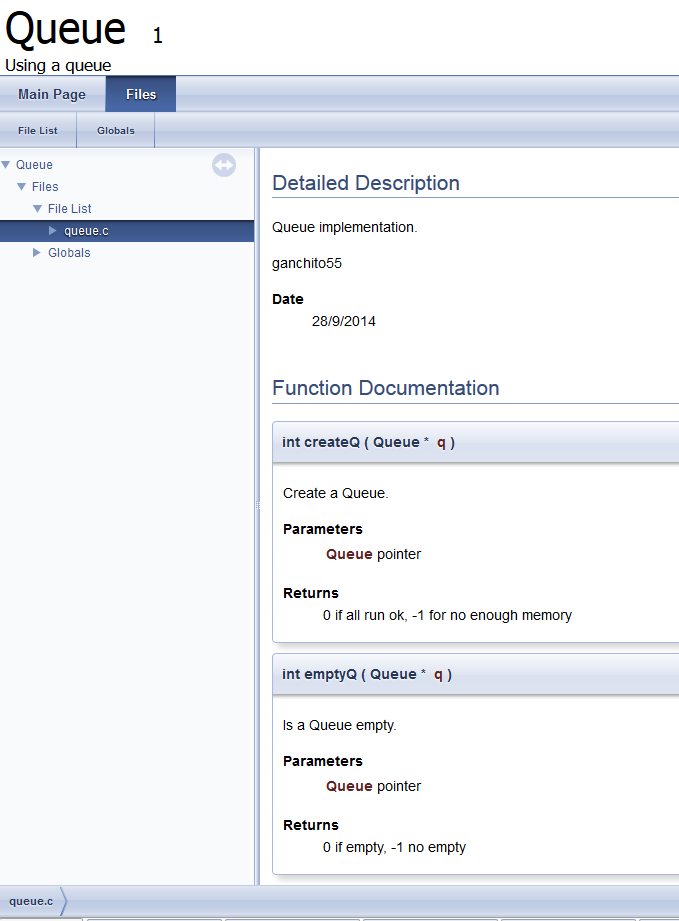This screenshot has width=679, height=921.
Task: Open the Globals sub-tab
Action: (x=116, y=130)
